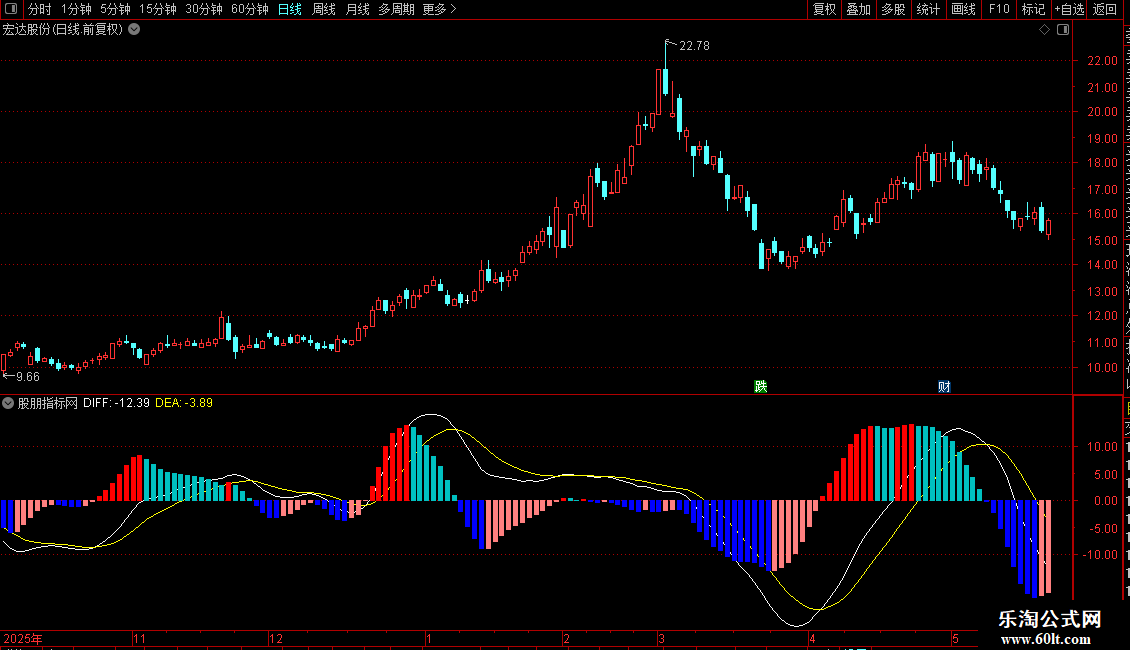Click the 返回 back button
1130x650 pixels.
[1105, 9]
